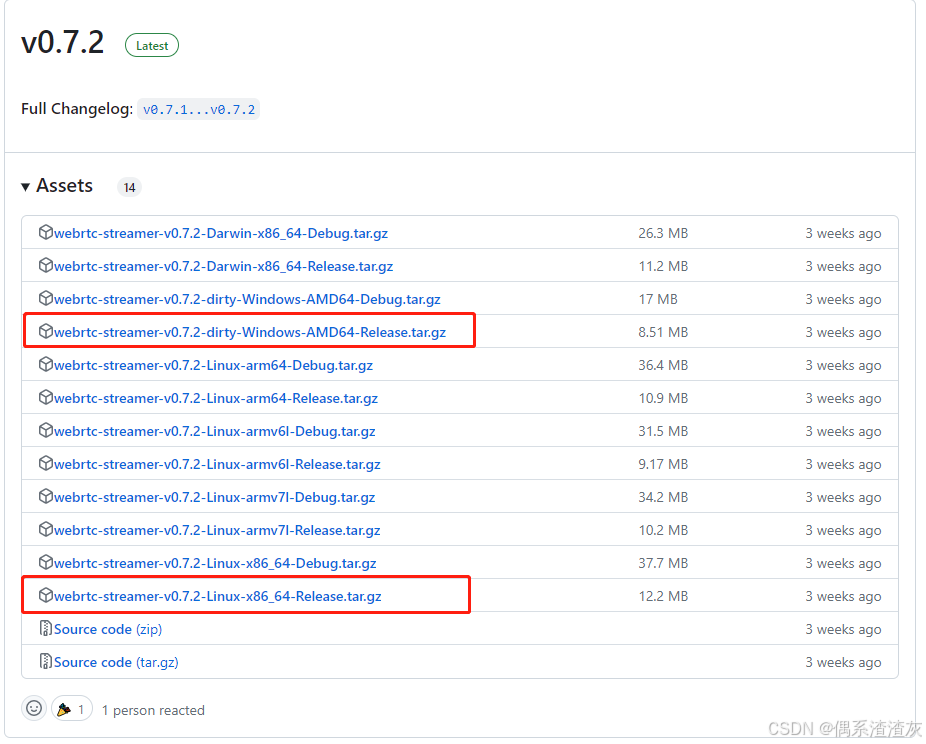Click package icon of Linux-armv7l-Debug asset
The image size is (926, 744).
click(46, 497)
